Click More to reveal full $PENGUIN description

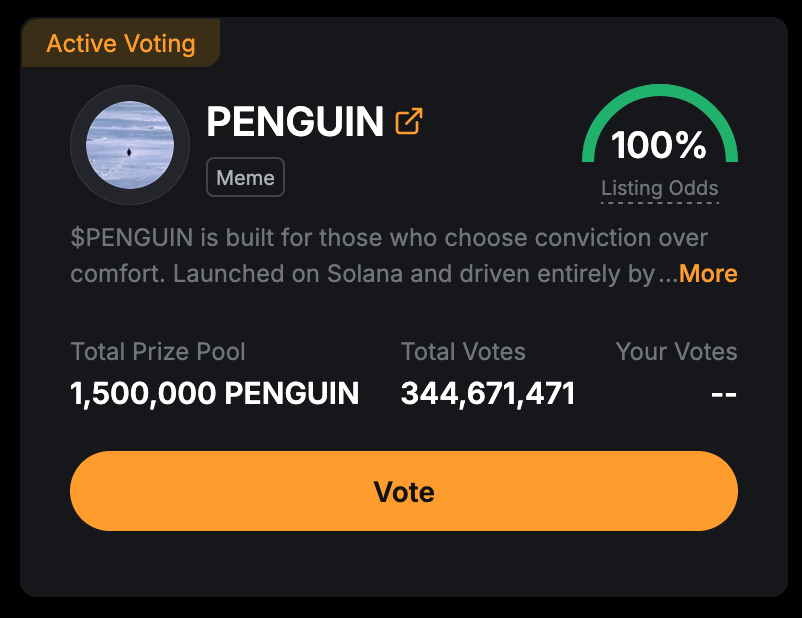tap(708, 273)
